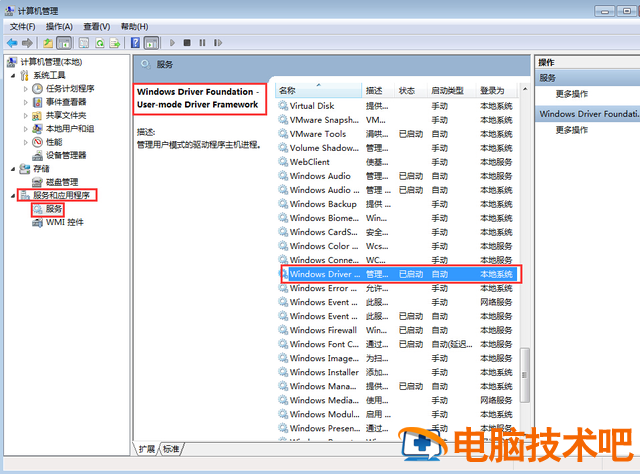Viewport: 640px width, 474px height.
Task: Click the Refresh toolbar icon
Action: point(100,42)
